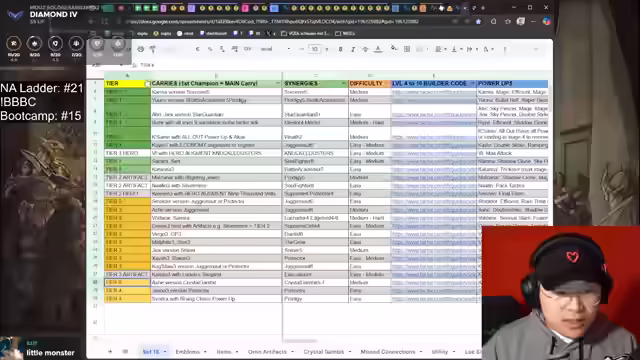Click the merge cells icon
Screen dimensions: 640x360
pyautogui.click(x=419, y=49)
